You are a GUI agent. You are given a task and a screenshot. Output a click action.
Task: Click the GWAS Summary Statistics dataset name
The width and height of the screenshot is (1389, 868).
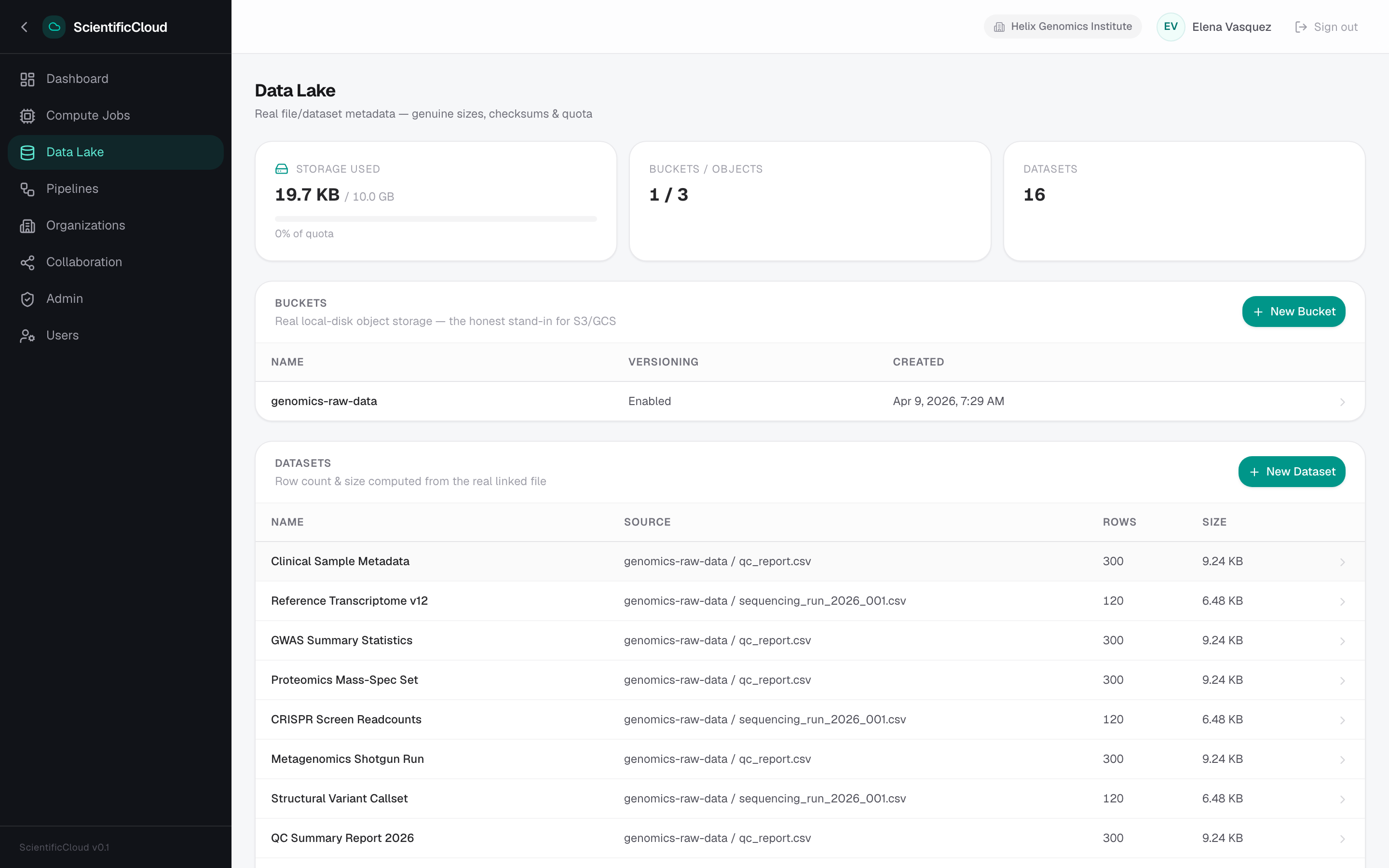point(341,641)
